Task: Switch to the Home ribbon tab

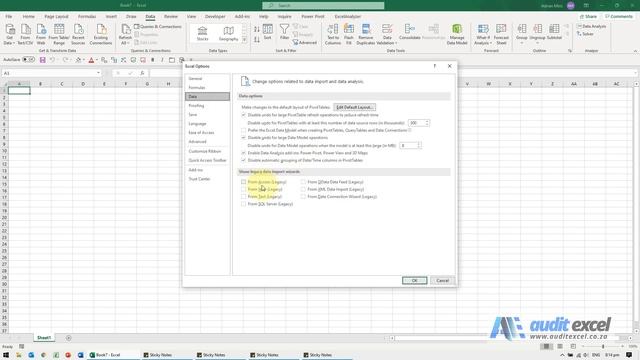Action: click(29, 16)
